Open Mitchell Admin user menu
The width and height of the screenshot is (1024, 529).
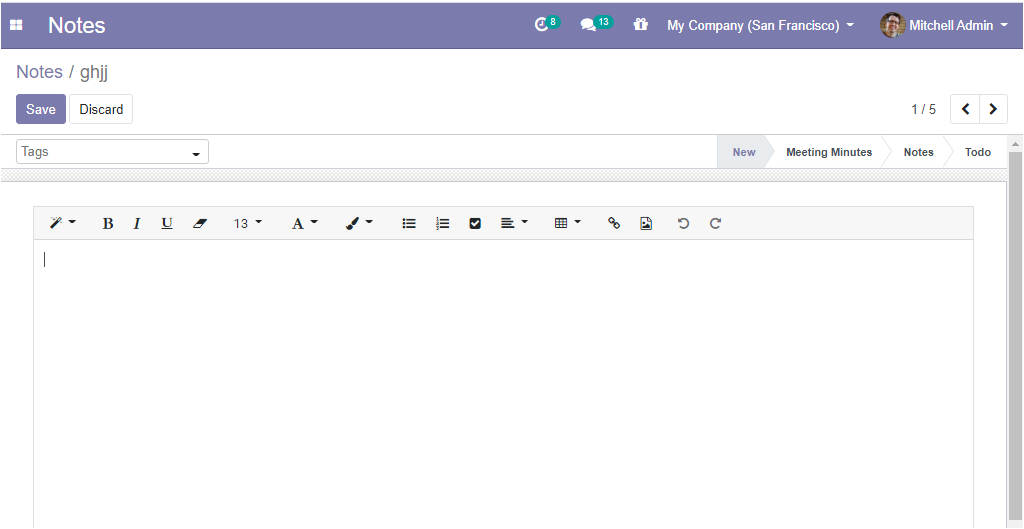coord(945,25)
